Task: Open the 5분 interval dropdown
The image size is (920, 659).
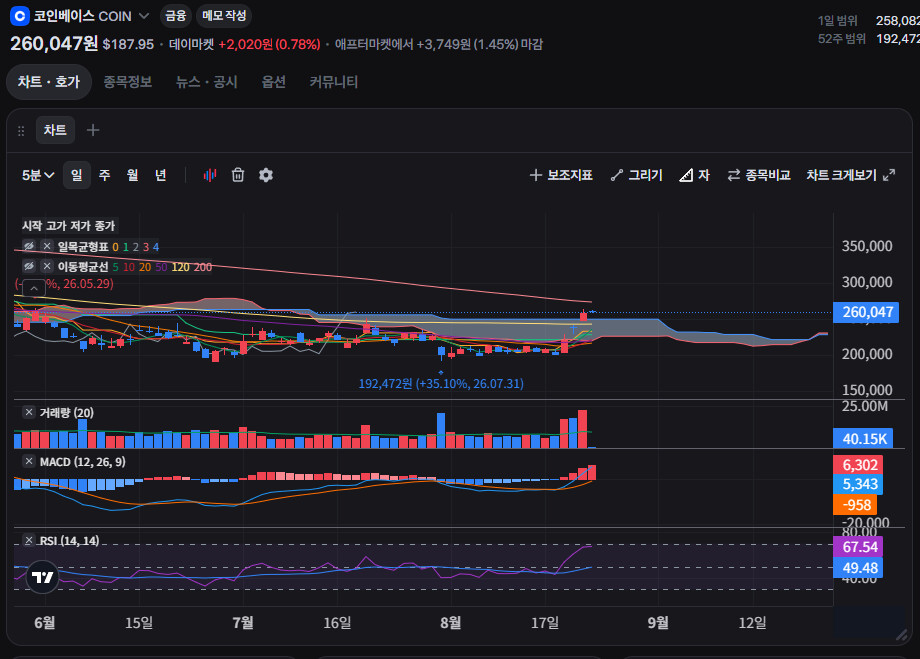Action: (x=38, y=175)
